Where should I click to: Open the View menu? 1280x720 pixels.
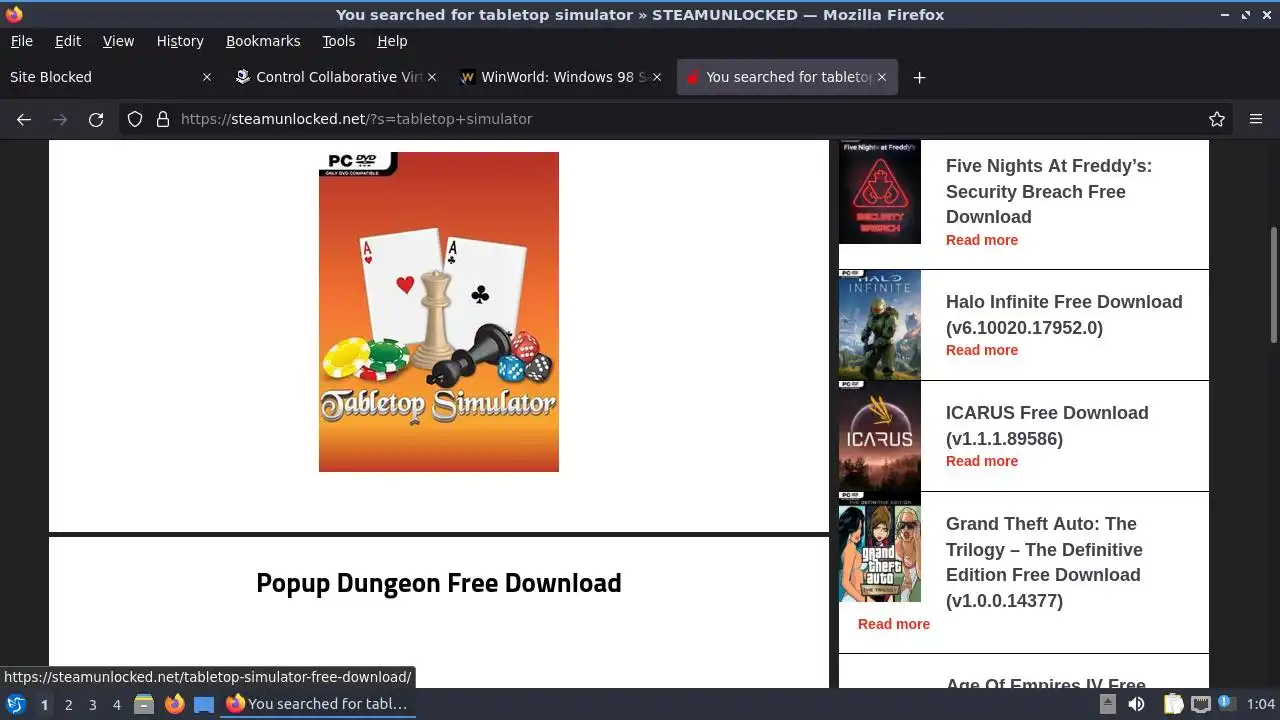(x=118, y=41)
